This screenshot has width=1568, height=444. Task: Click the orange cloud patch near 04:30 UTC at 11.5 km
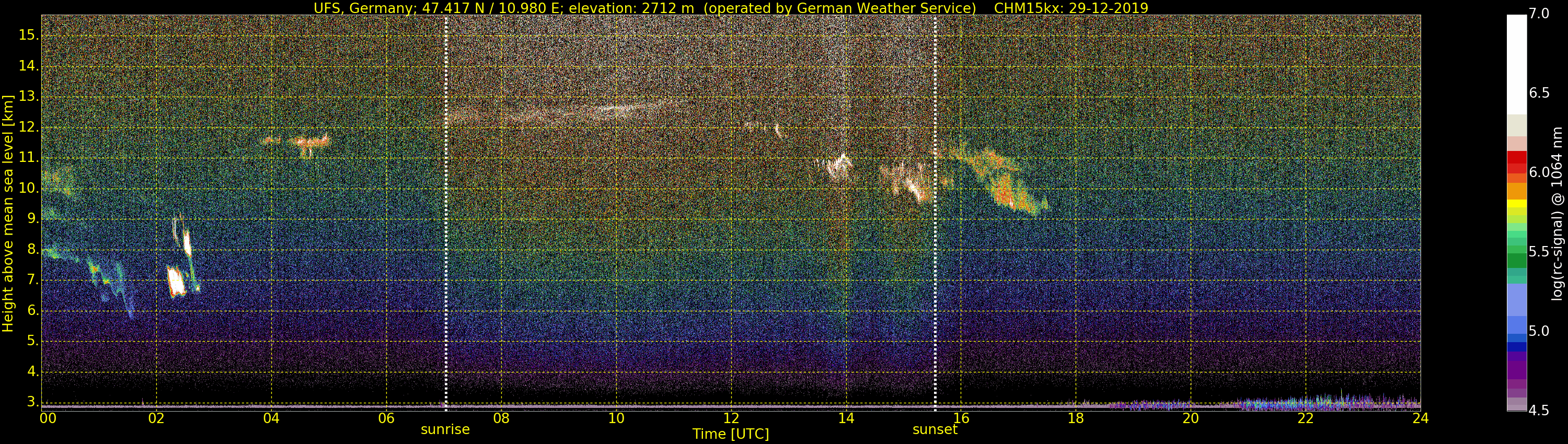[309, 142]
